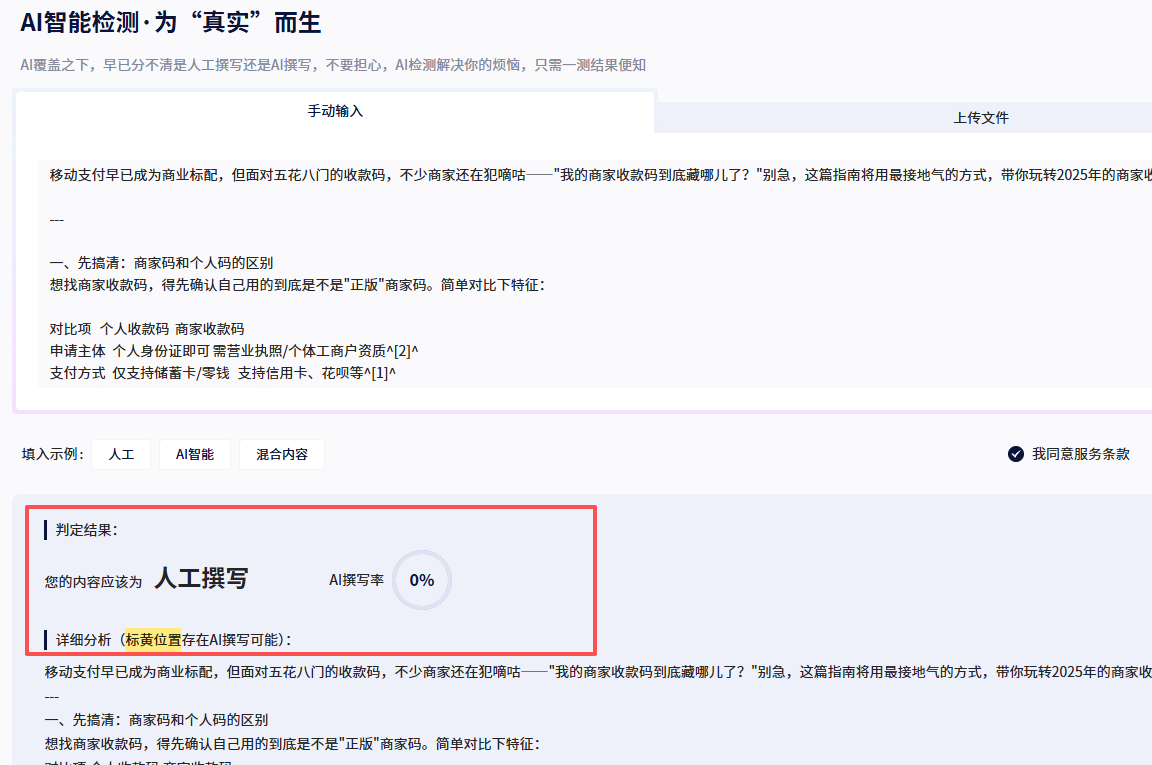
Task: Click the 人工撰写 result text
Action: pyautogui.click(x=200, y=578)
